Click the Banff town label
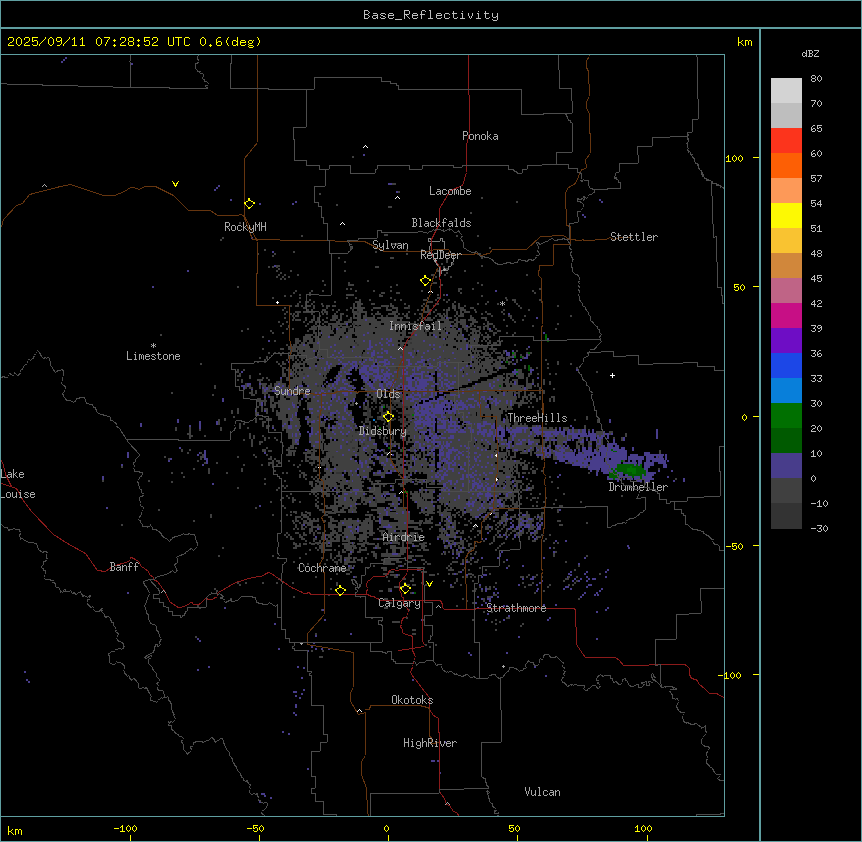The height and width of the screenshot is (842, 862). click(x=124, y=567)
